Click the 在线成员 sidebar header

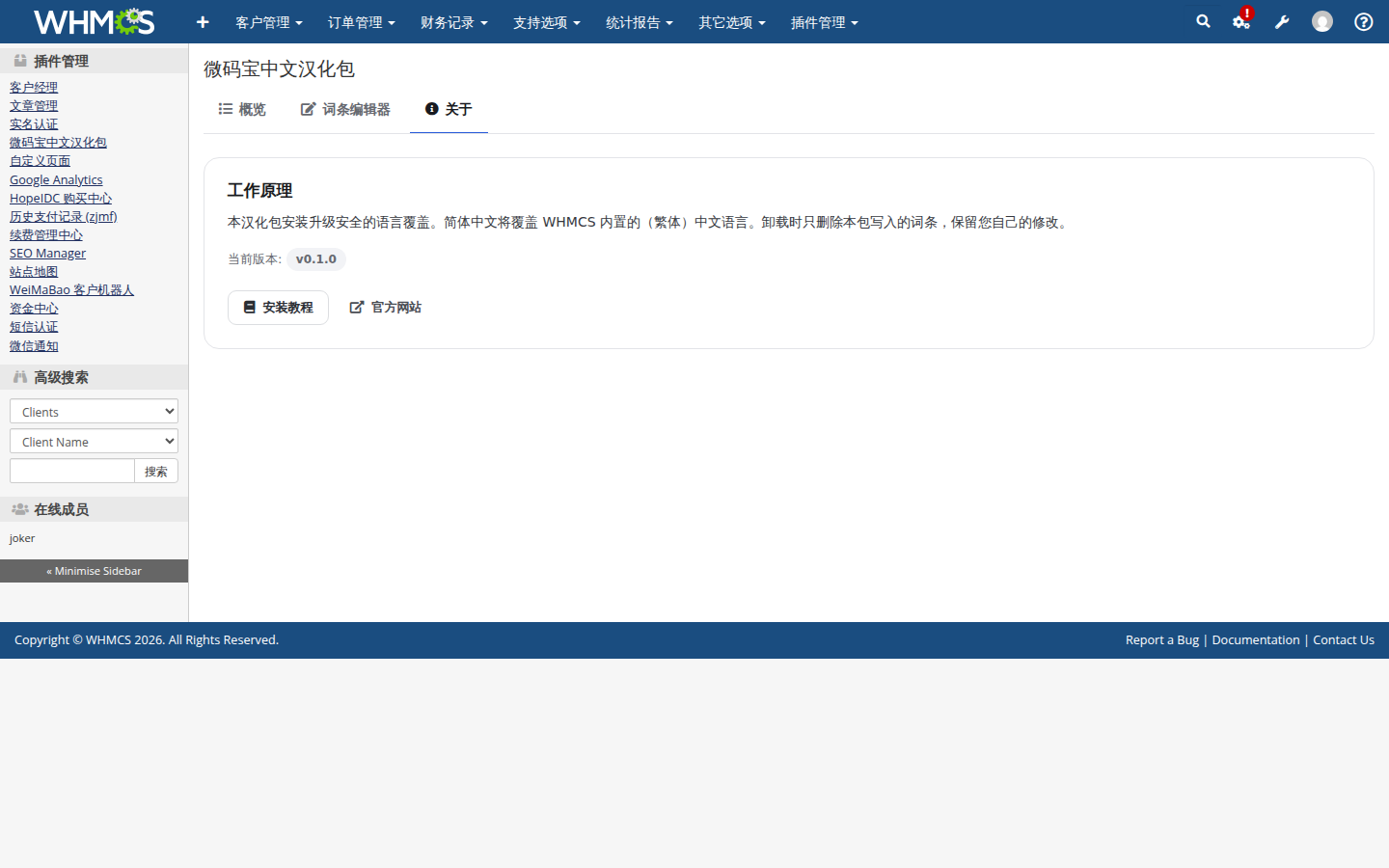pos(94,509)
